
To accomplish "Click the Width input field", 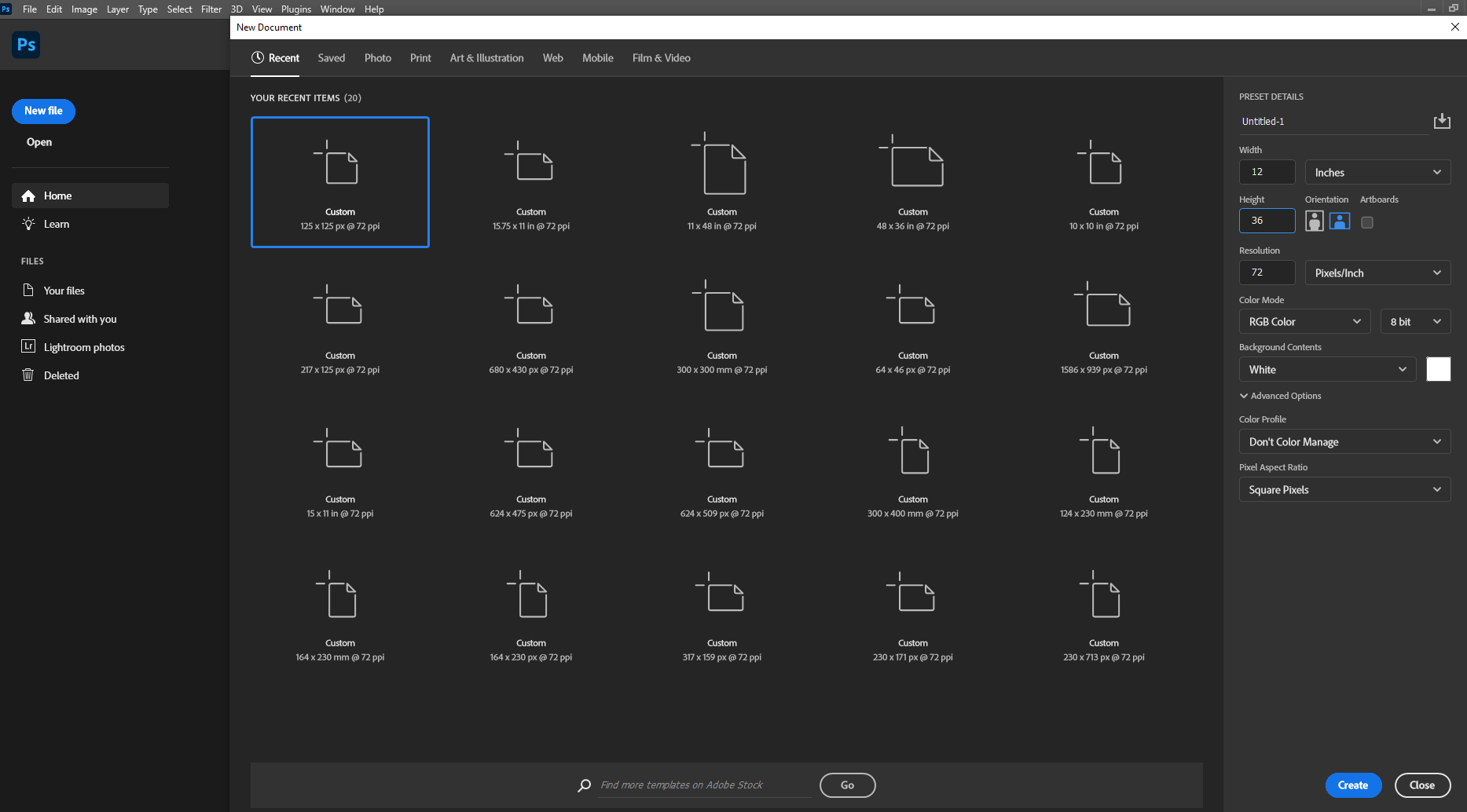I will (x=1267, y=172).
